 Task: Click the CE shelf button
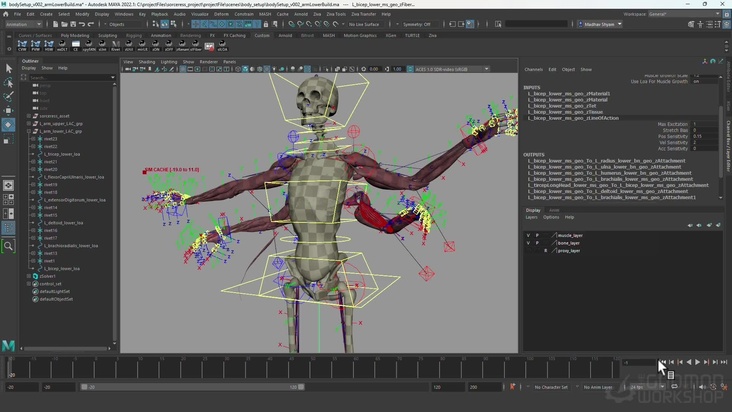point(76,46)
